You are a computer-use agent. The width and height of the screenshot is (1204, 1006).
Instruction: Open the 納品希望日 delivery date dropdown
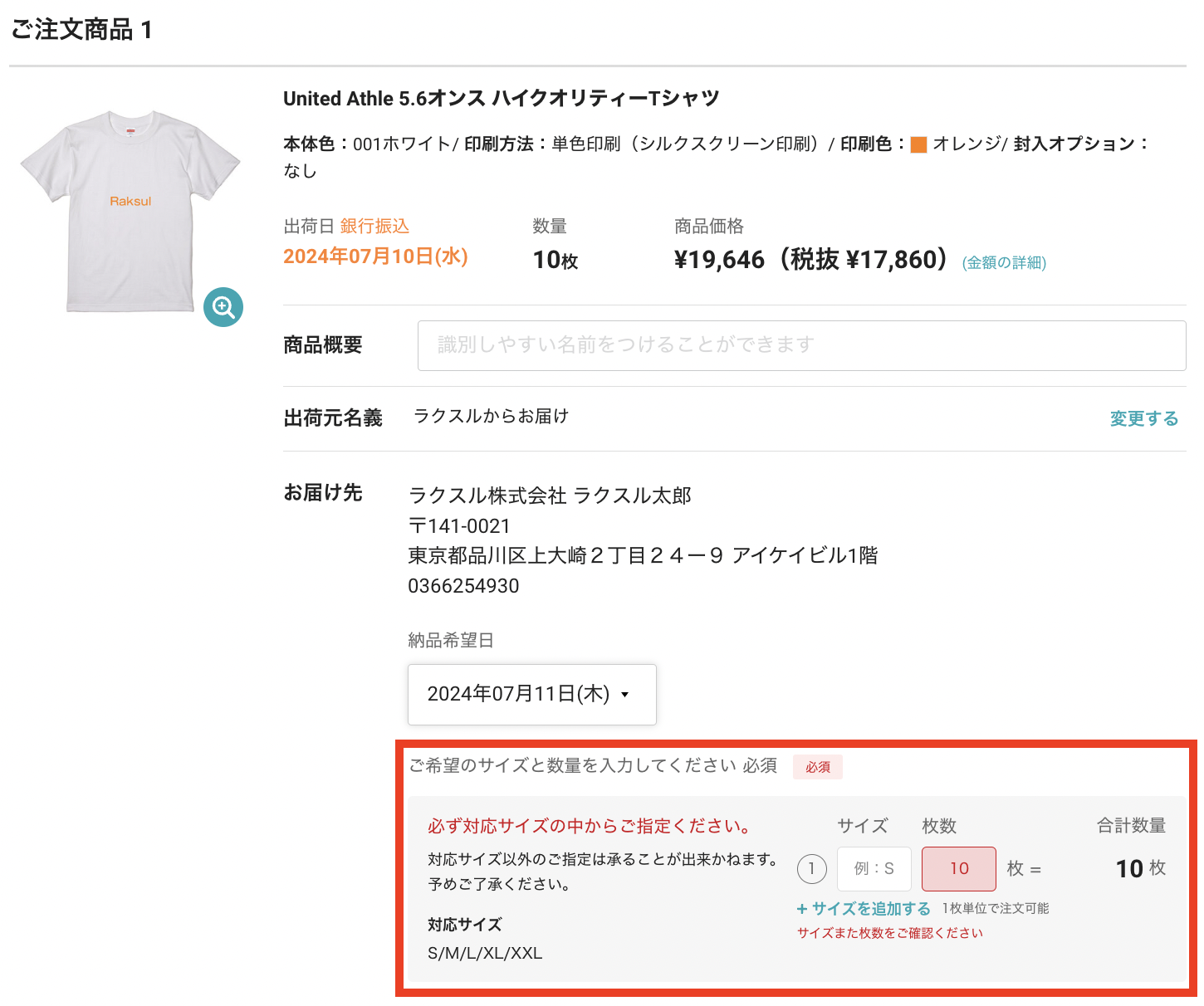pos(531,694)
